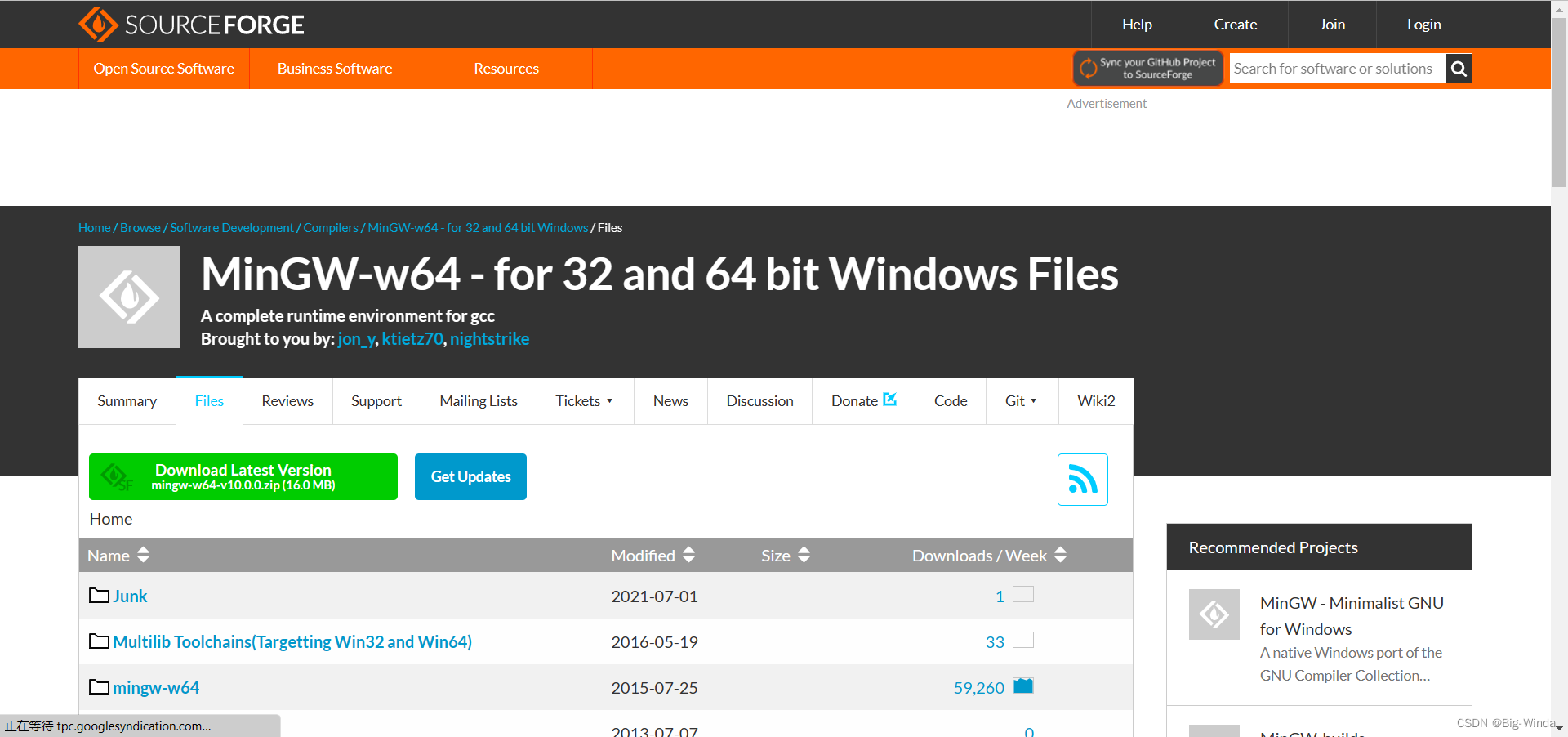This screenshot has width=1568, height=737.
Task: Open the nightstrike contributor profile link
Action: [489, 339]
